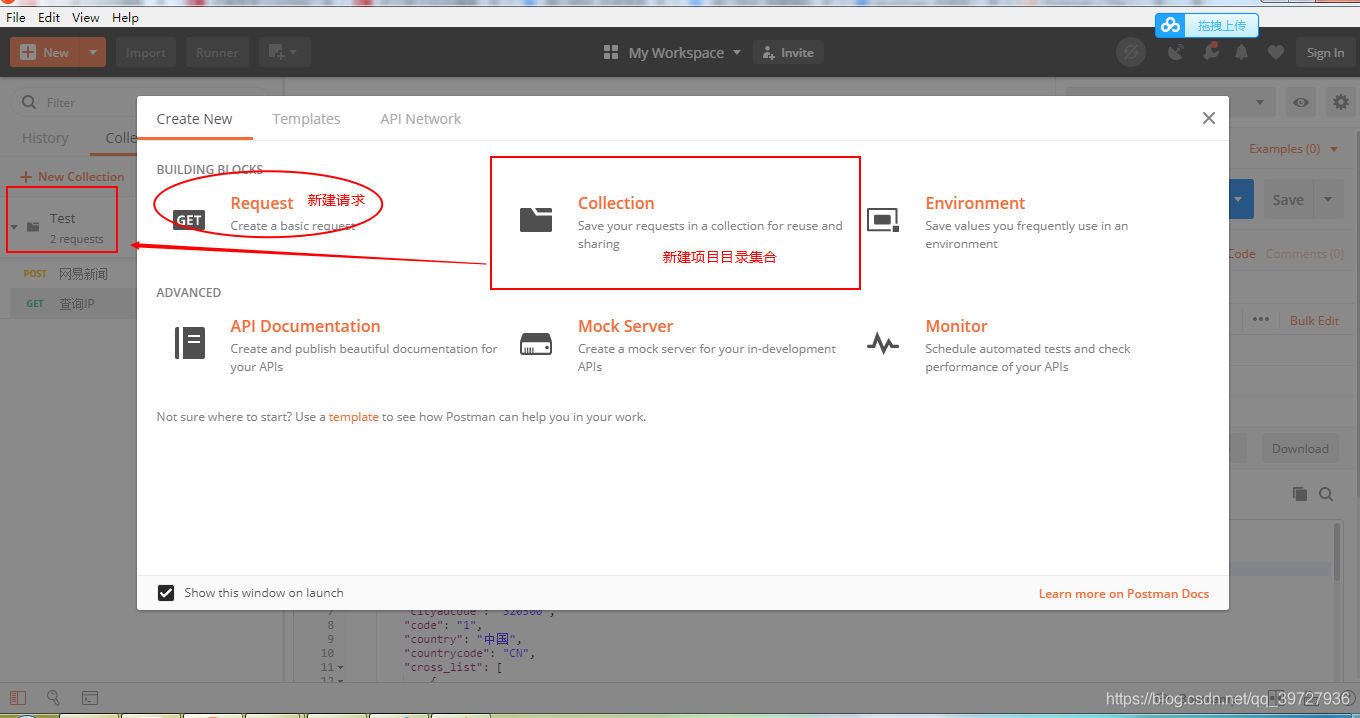The image size is (1360, 718).
Task: Click the copy response icon
Action: tap(1299, 494)
